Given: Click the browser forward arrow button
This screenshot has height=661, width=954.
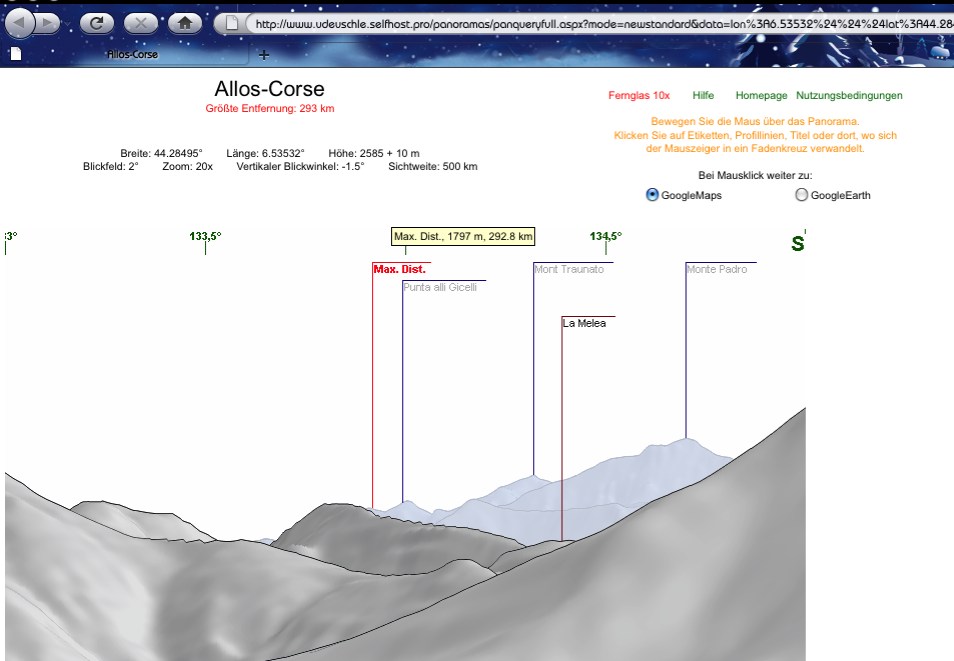Looking at the screenshot, I should click(x=47, y=22).
